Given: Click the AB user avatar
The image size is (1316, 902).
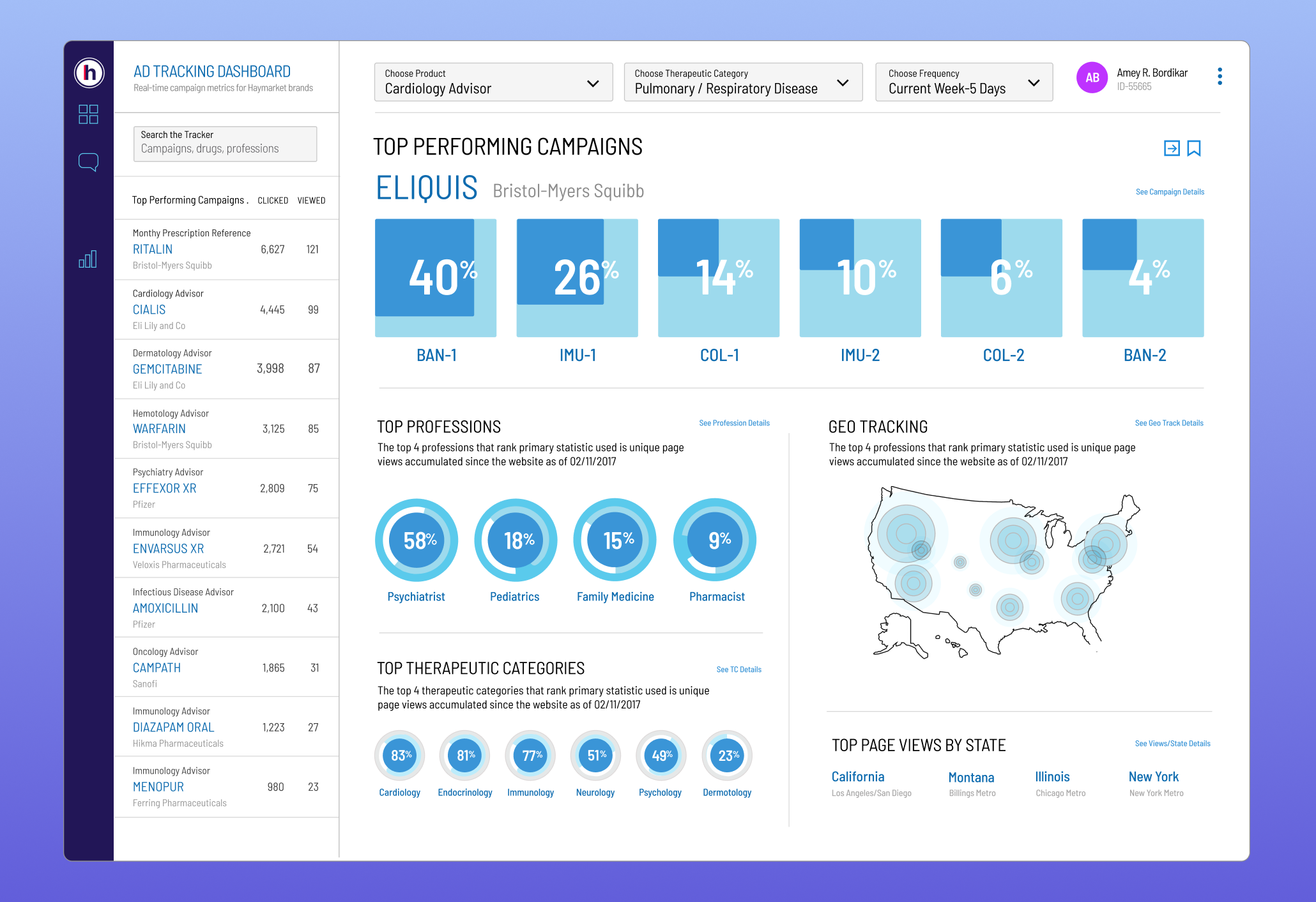Looking at the screenshot, I should 1092,77.
